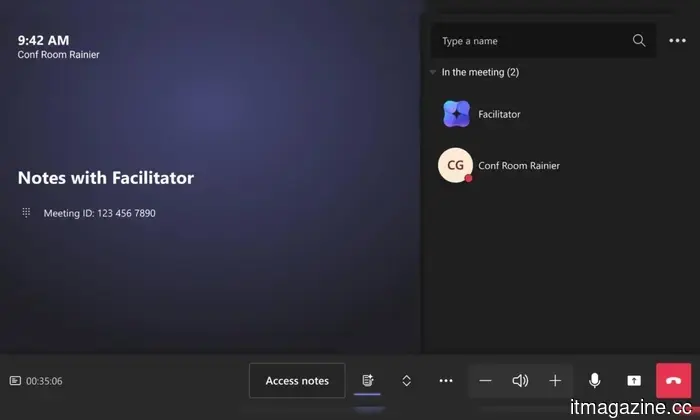Expand the layout chevrons control
Image resolution: width=700 pixels, height=420 pixels.
point(406,381)
